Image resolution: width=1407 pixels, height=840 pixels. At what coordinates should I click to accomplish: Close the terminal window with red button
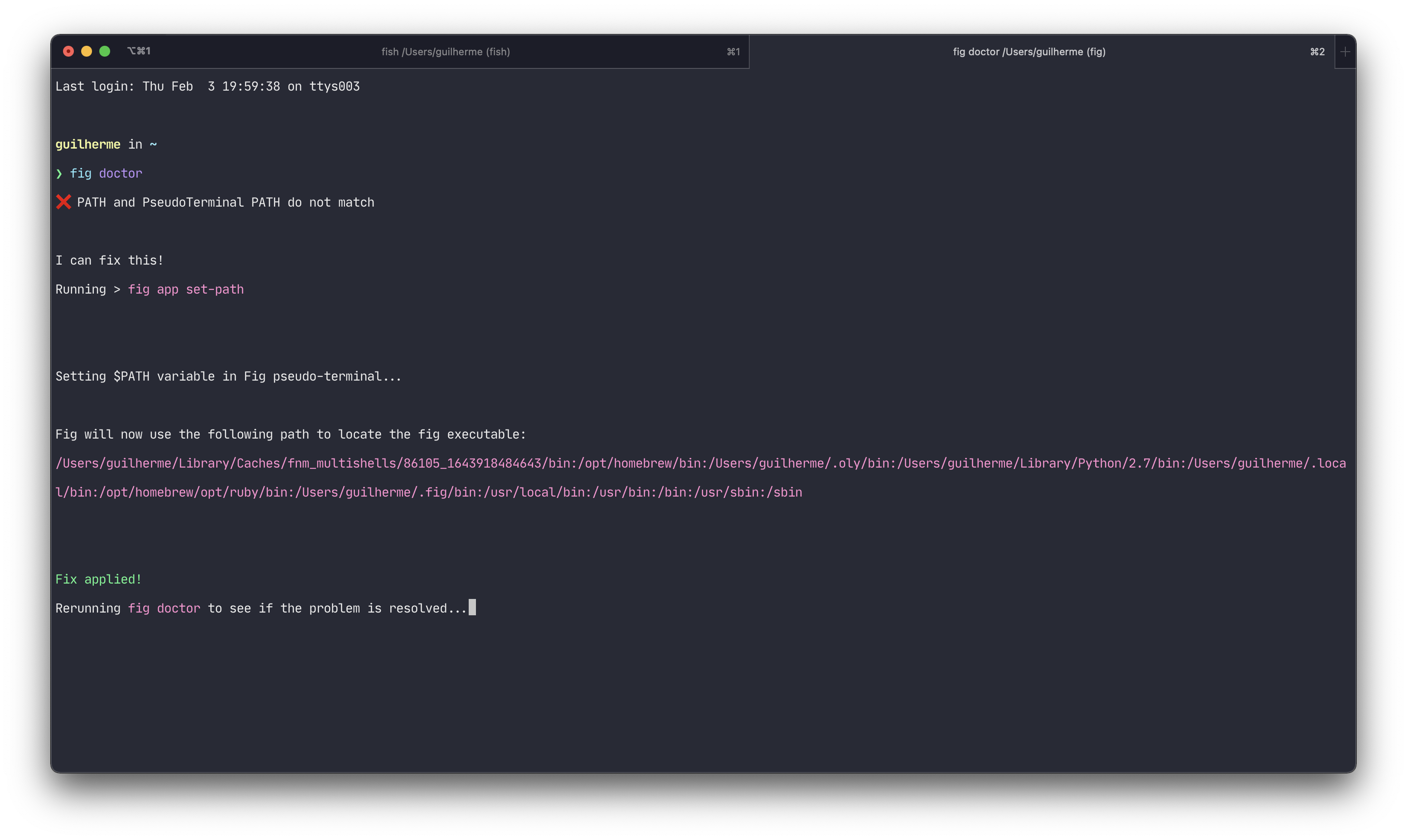coord(68,52)
